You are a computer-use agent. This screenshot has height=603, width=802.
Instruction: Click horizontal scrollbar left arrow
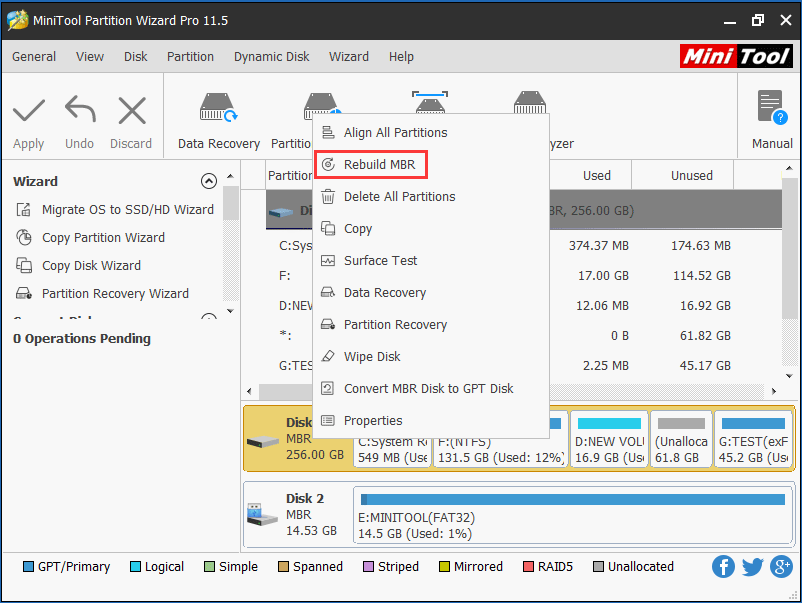coord(249,391)
